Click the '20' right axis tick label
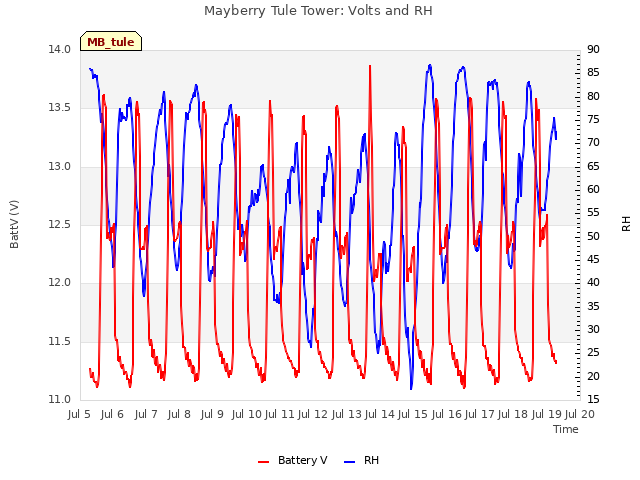The width and height of the screenshot is (640, 480). (593, 376)
